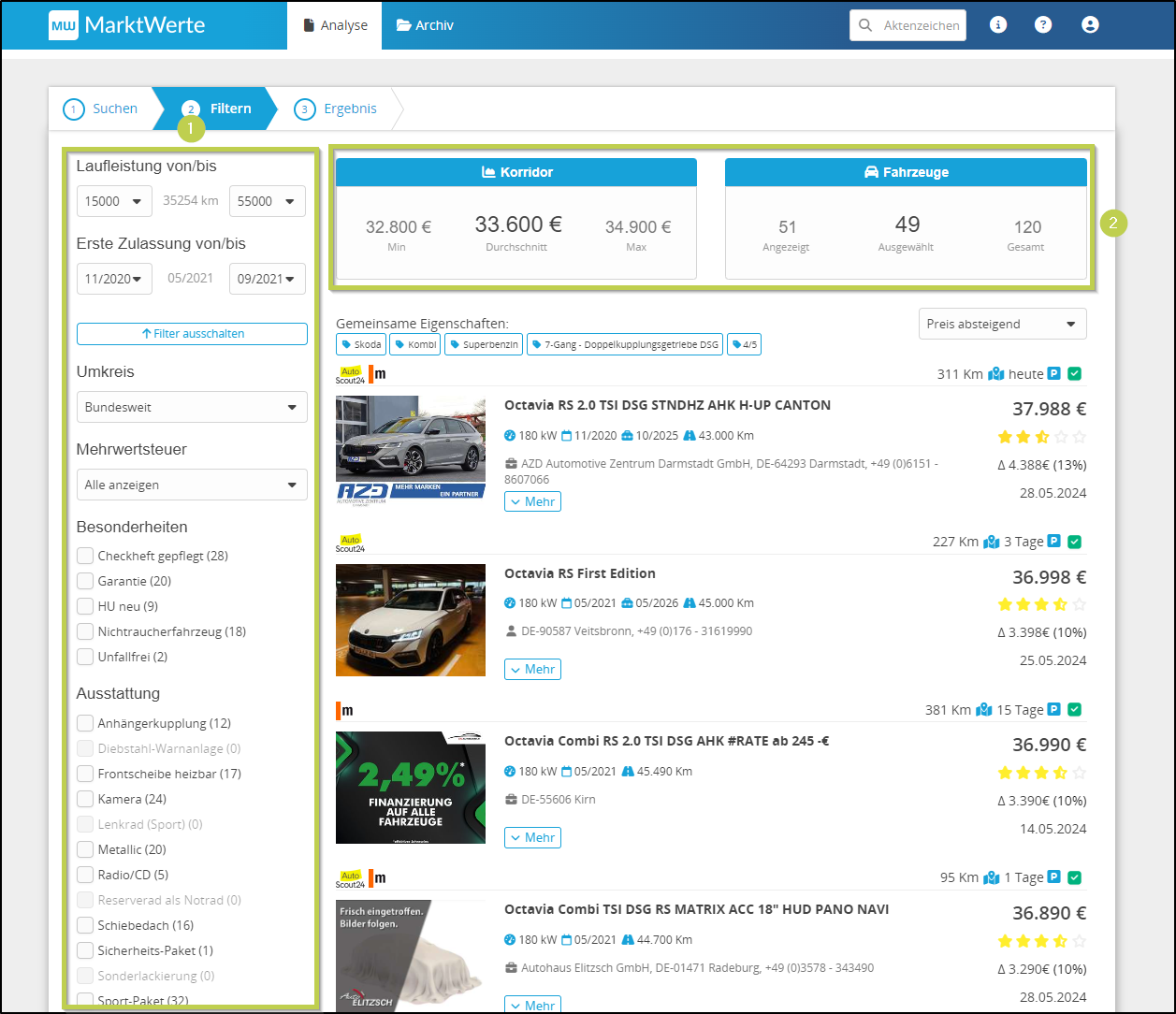Viewport: 1176px width, 1014px height.
Task: Tick the Unfallfrei checkbox
Action: (85, 657)
